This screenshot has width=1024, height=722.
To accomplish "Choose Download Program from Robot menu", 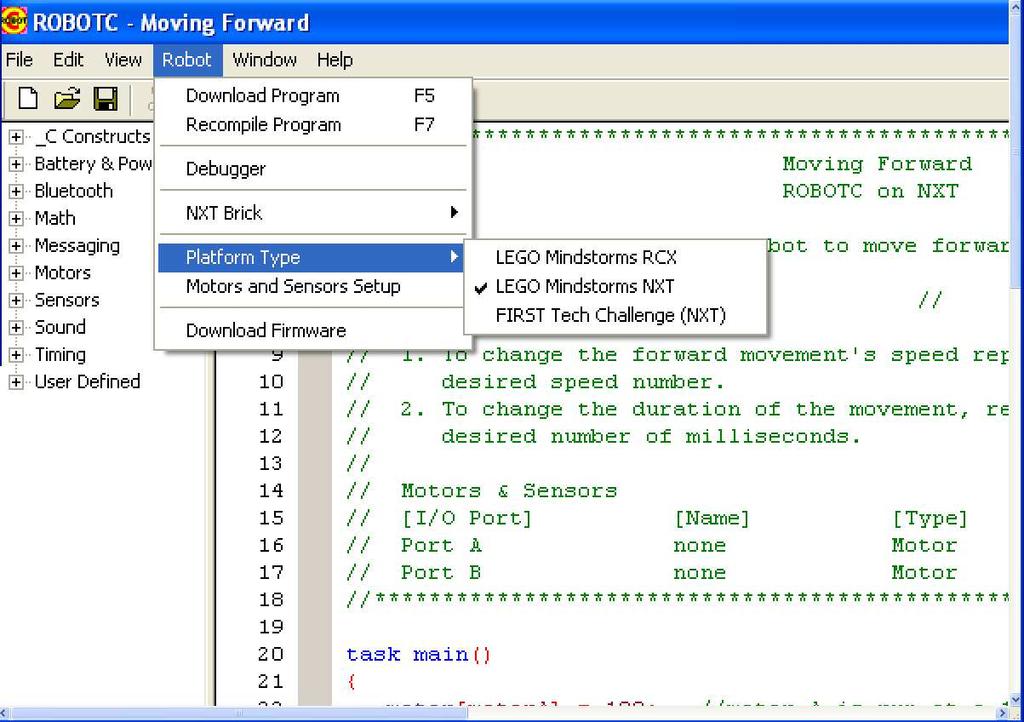I will click(313, 96).
